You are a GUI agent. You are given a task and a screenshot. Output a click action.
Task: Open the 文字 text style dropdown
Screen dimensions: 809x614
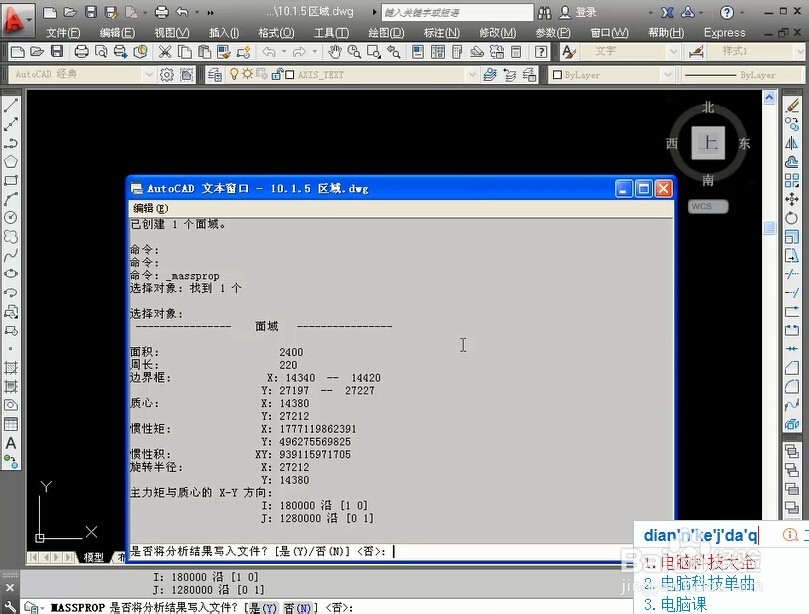click(x=673, y=52)
